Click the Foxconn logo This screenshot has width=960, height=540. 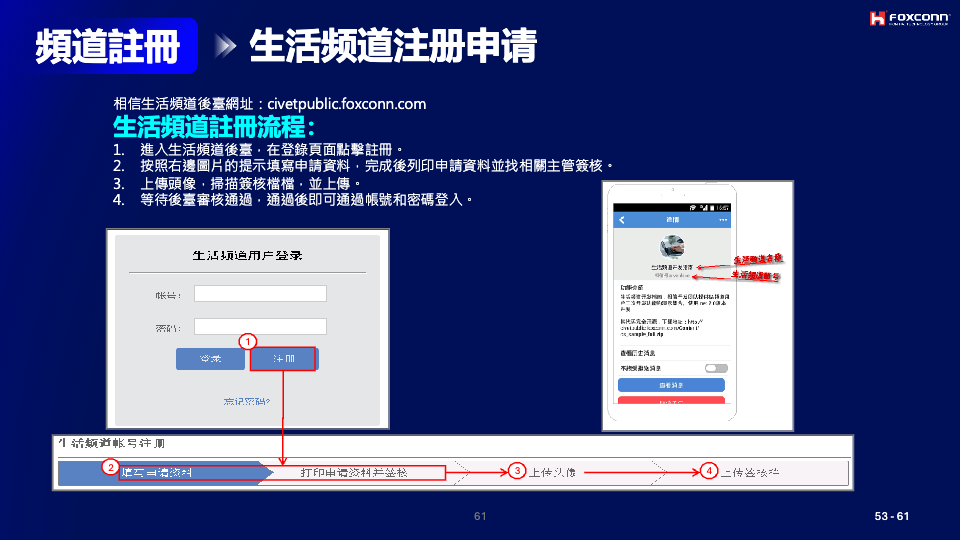point(909,18)
